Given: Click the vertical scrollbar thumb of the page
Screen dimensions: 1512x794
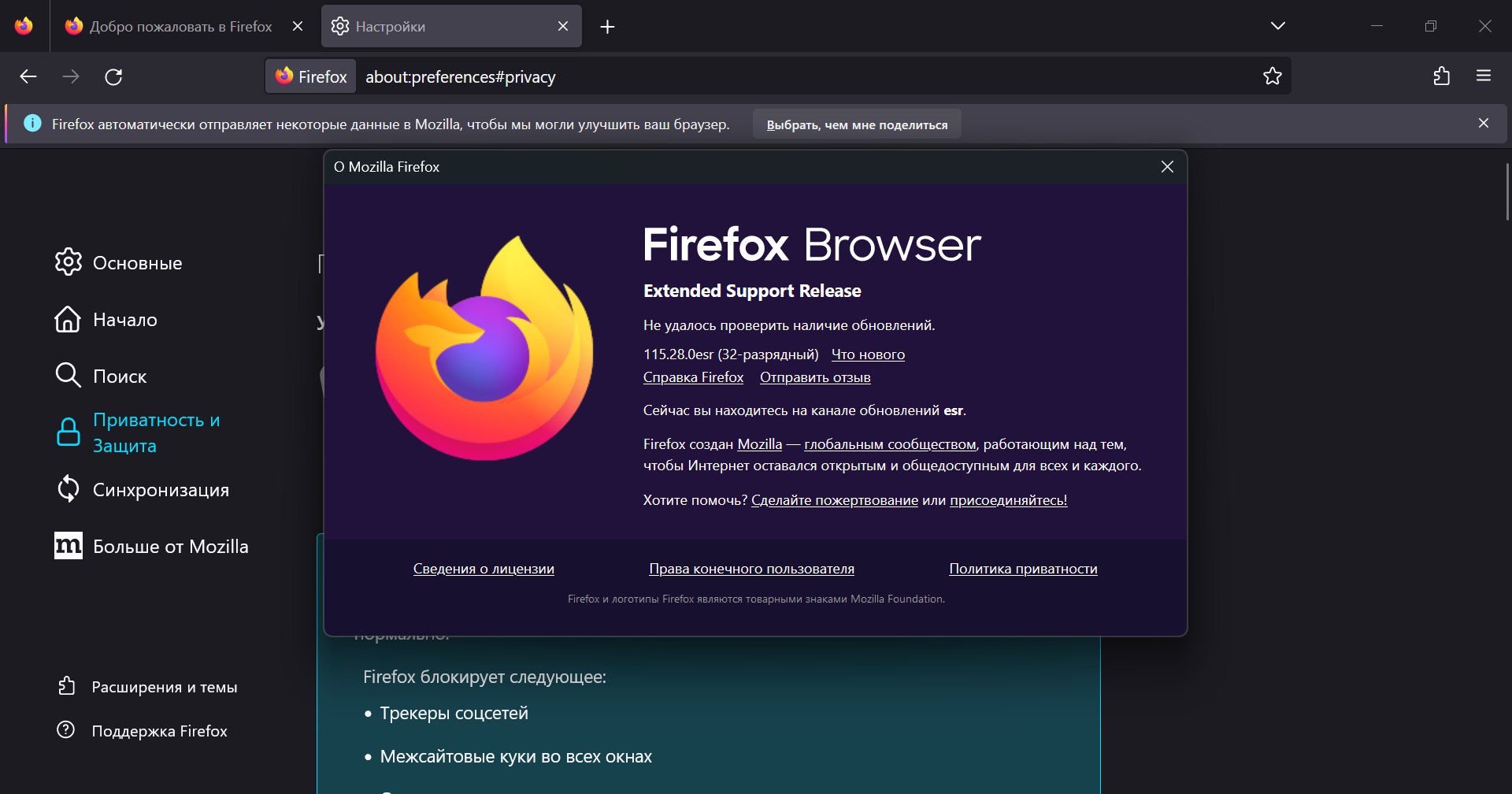Looking at the screenshot, I should click(1507, 191).
